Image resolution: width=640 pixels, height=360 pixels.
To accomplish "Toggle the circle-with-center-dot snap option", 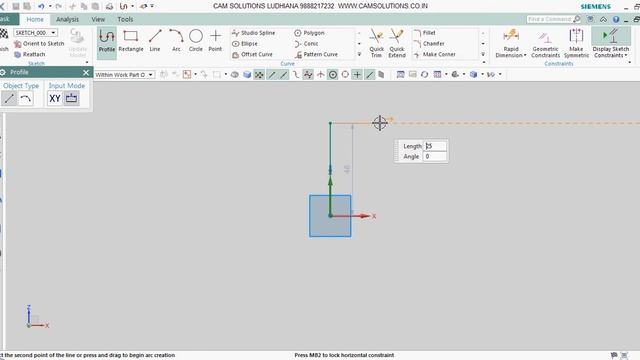I will click(333, 75).
